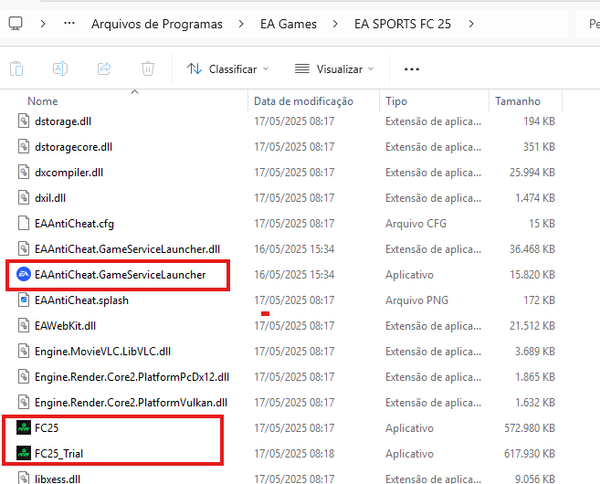Click the dxcompiler.dll file icon

click(x=23, y=172)
